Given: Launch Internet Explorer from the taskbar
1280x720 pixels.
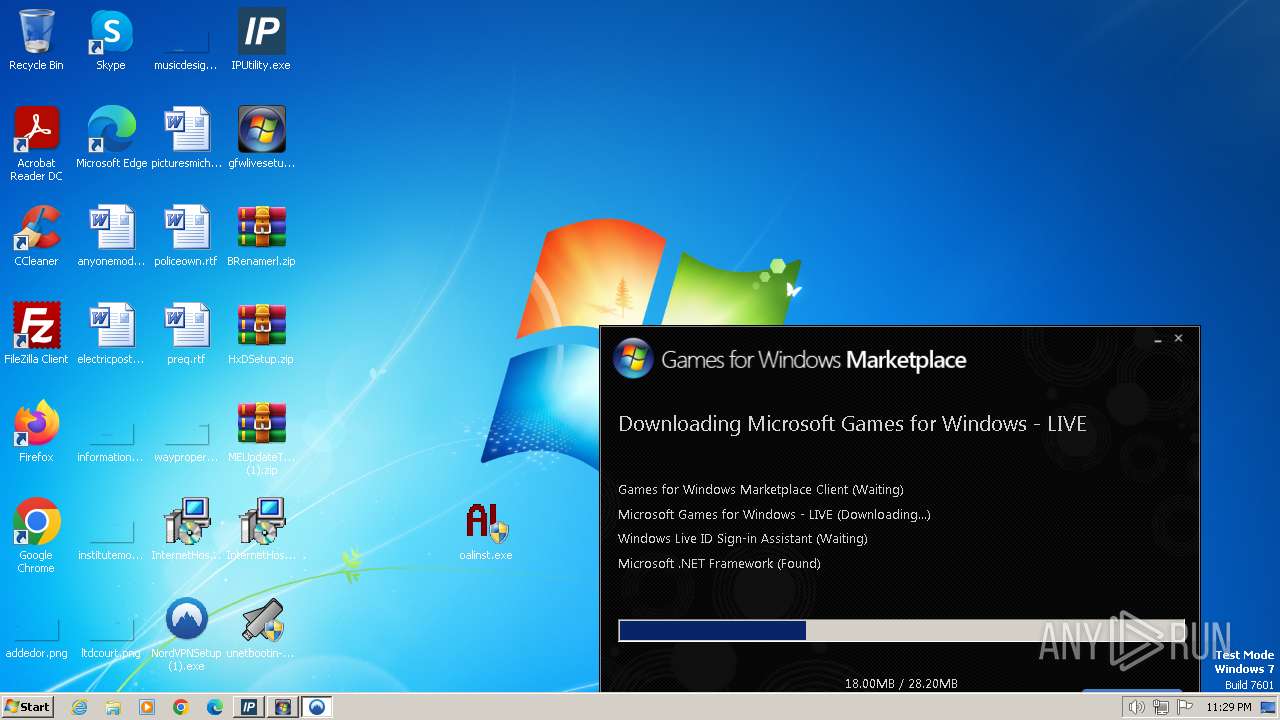Looking at the screenshot, I should click(79, 707).
